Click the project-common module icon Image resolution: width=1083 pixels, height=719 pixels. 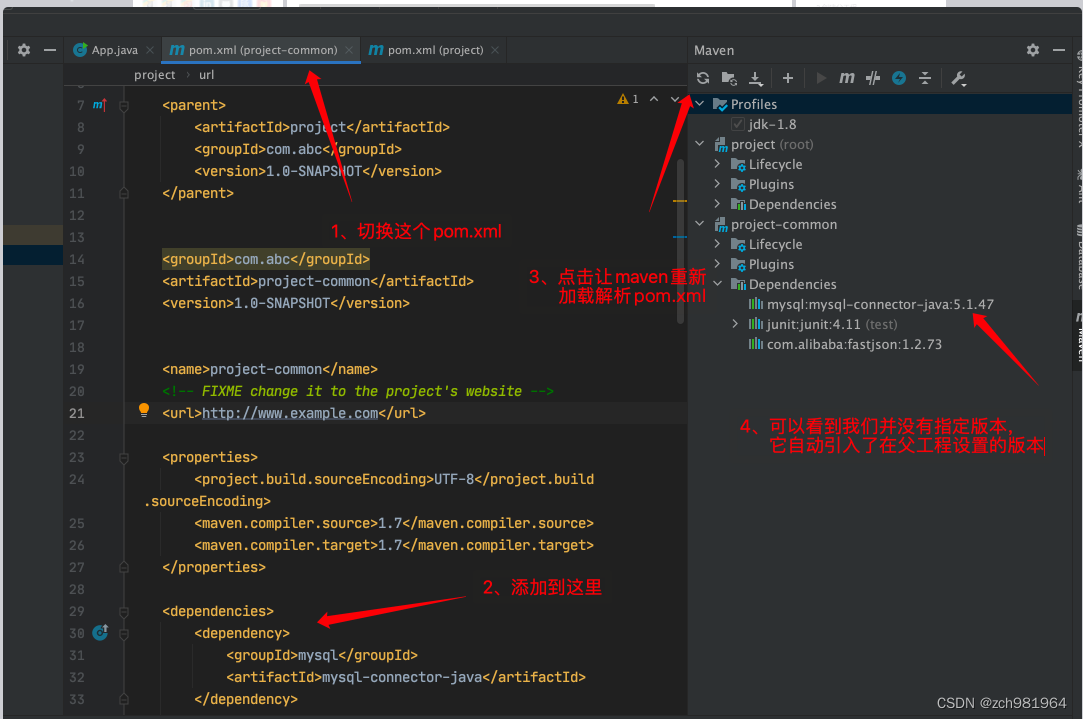721,224
